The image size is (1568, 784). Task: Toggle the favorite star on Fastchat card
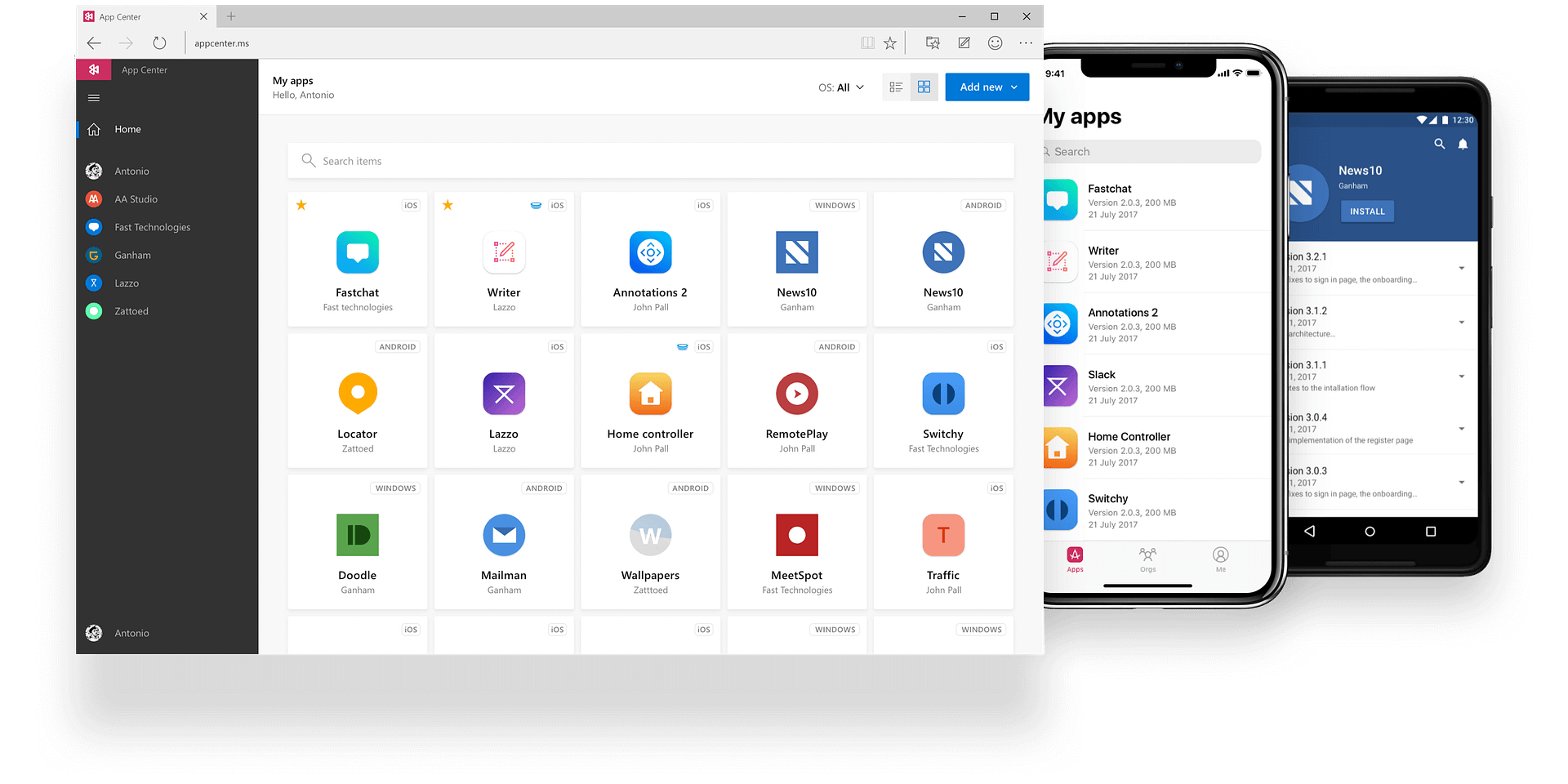[x=301, y=205]
